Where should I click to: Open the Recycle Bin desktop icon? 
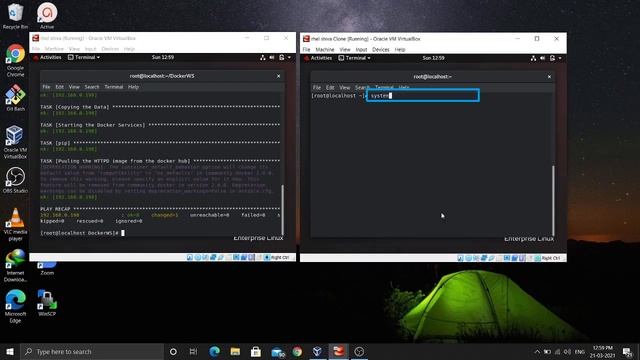[16, 16]
